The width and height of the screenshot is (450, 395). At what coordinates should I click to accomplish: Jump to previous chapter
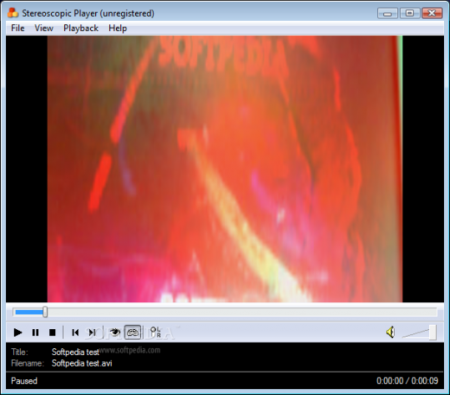pos(75,332)
